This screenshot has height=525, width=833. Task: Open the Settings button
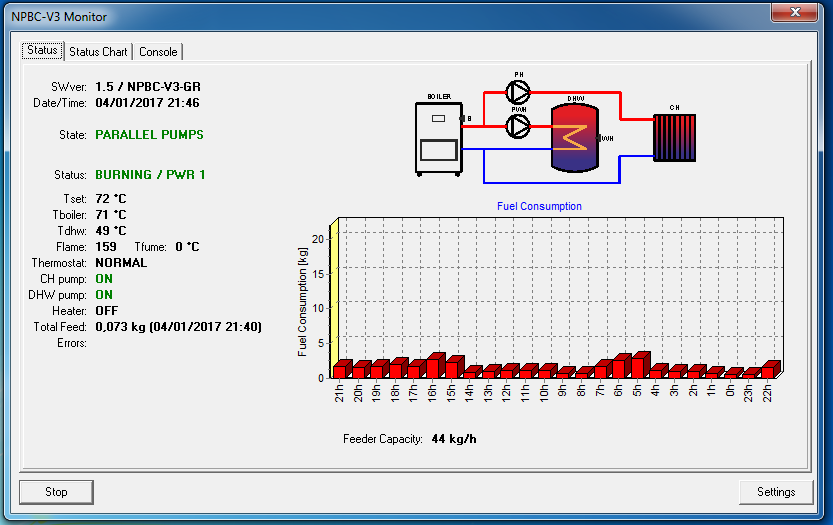pos(776,492)
